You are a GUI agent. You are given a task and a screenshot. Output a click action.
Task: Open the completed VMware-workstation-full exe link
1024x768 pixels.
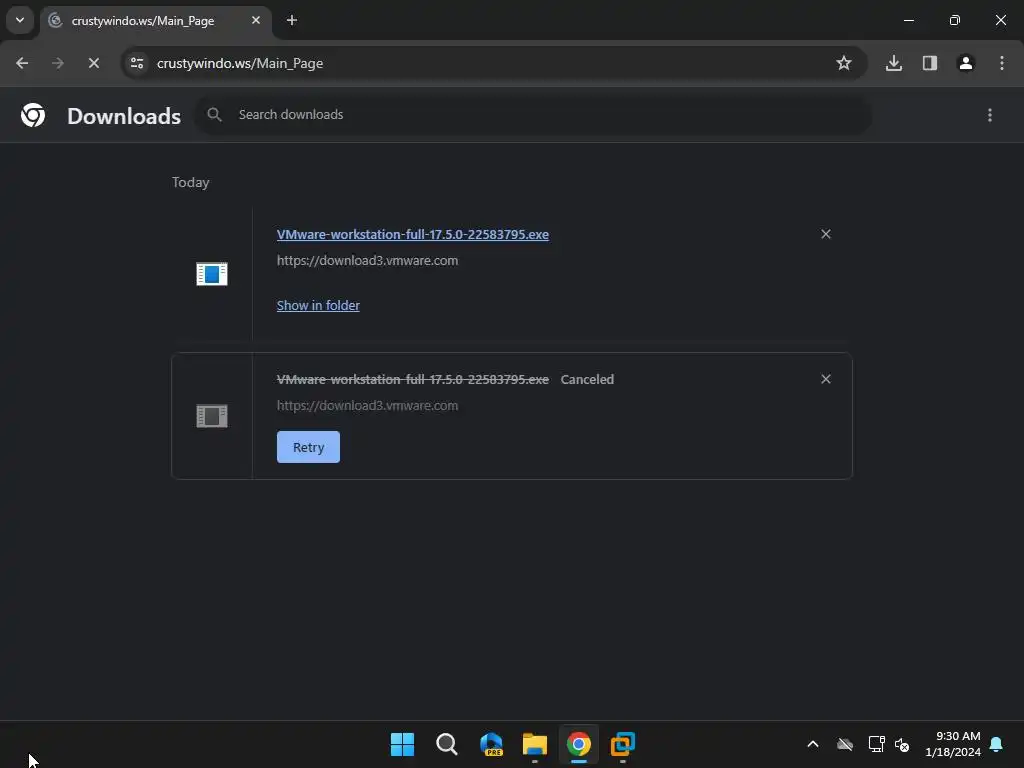tap(413, 234)
